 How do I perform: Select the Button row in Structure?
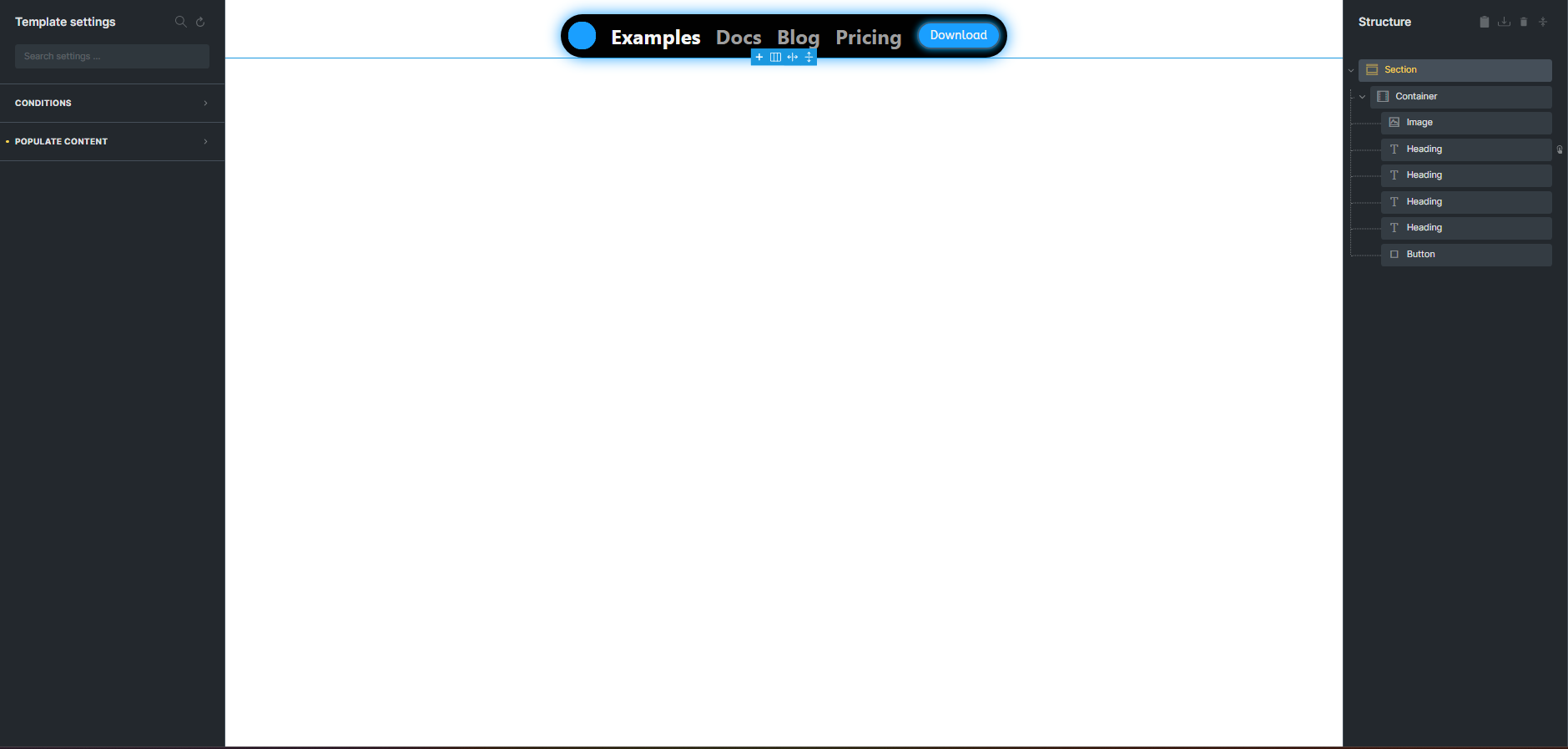[1466, 255]
